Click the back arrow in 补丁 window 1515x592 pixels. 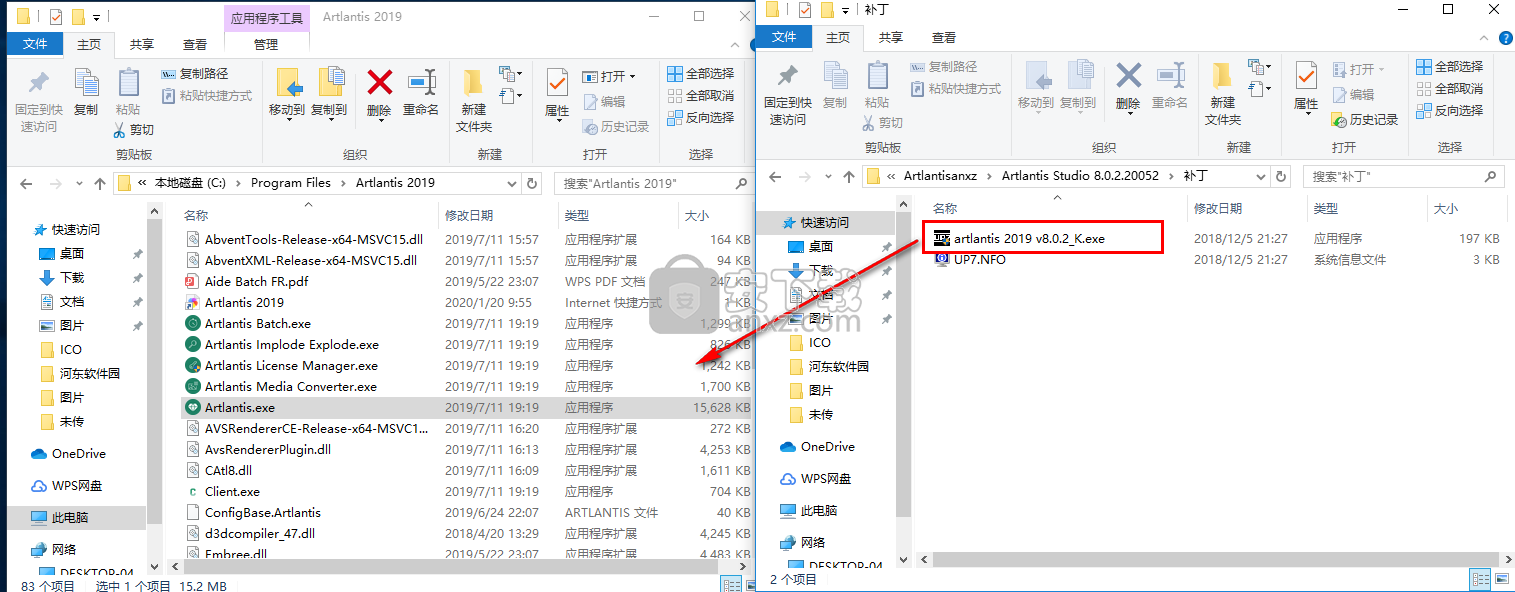point(774,177)
